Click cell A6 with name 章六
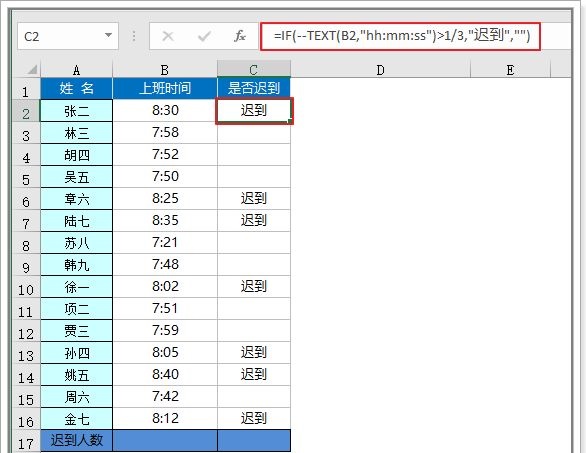This screenshot has height=453, width=586. tap(76, 198)
